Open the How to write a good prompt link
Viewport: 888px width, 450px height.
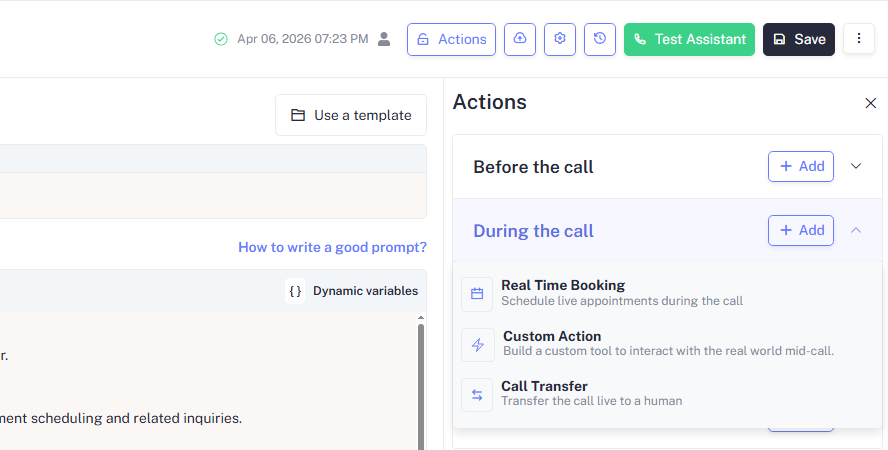tap(332, 247)
